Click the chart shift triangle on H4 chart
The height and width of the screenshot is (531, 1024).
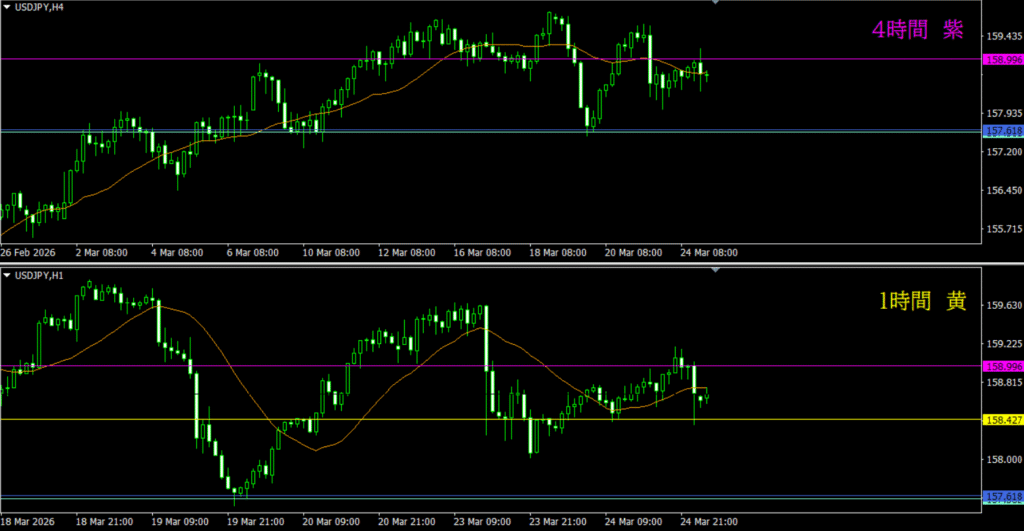pos(714,3)
